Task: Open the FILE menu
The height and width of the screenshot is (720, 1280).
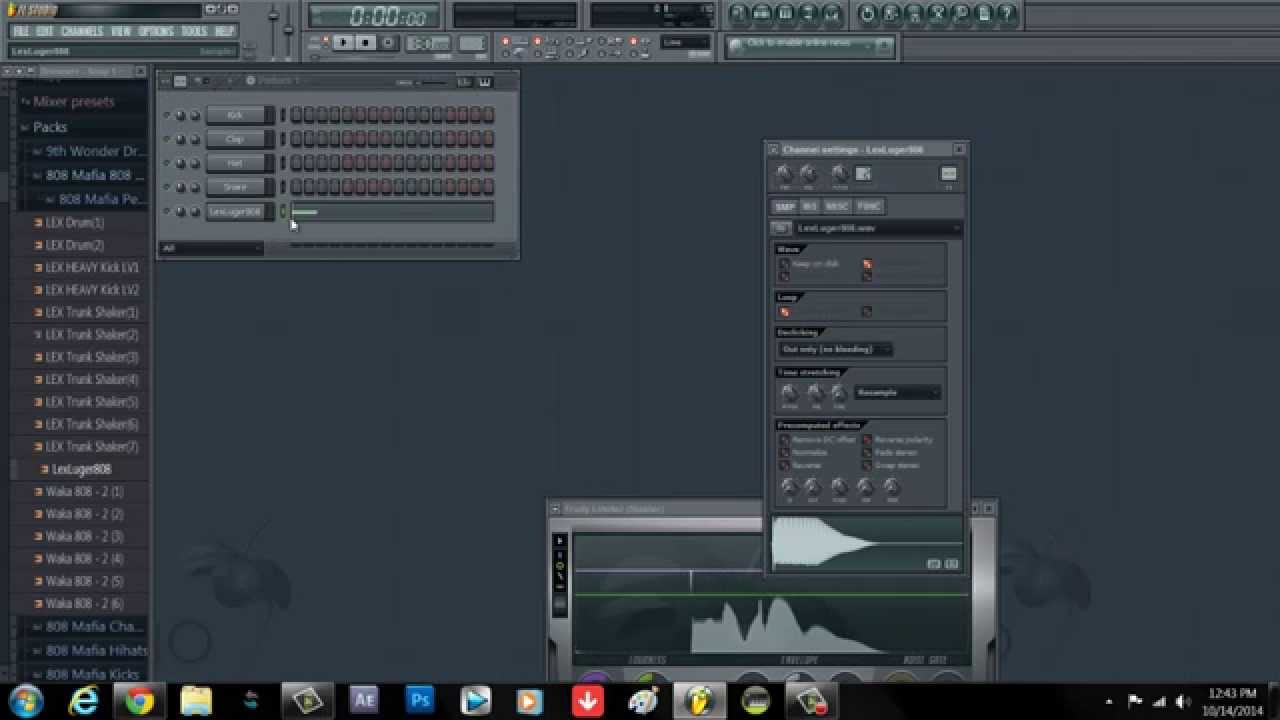Action: coord(20,31)
